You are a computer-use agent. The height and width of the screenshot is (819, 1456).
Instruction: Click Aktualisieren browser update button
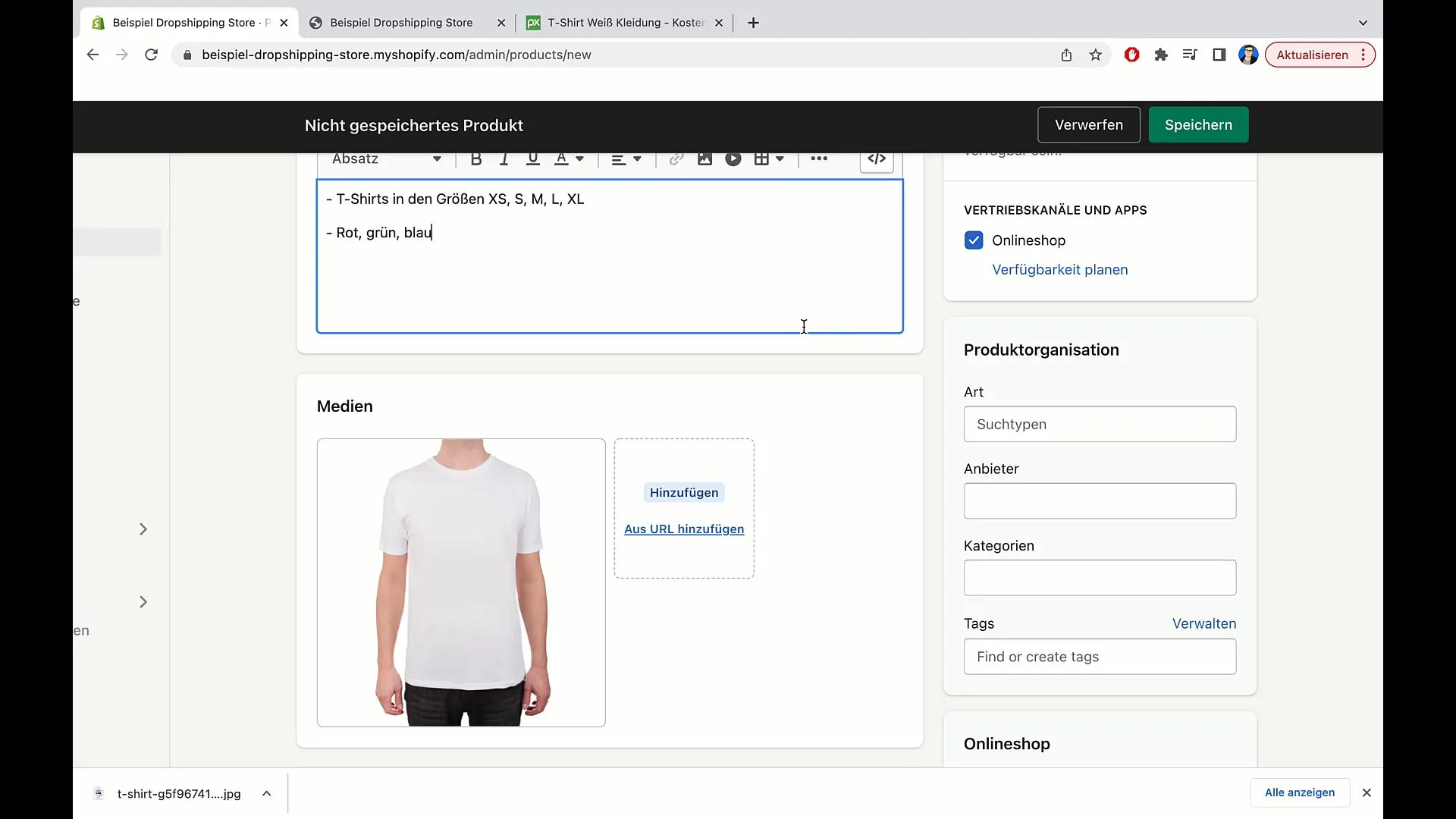point(1319,55)
